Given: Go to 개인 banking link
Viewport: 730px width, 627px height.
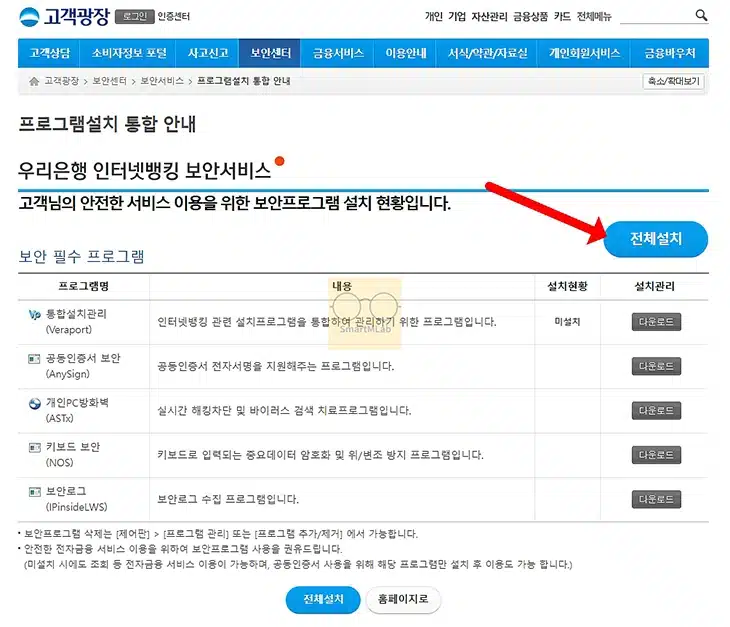Looking at the screenshot, I should (433, 17).
